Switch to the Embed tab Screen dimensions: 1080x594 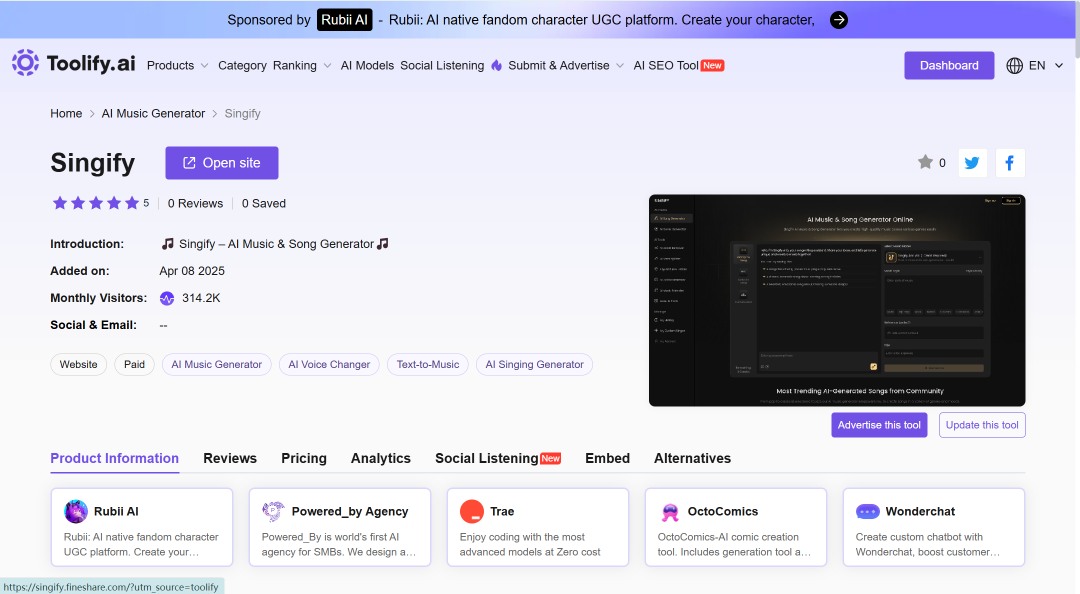point(608,458)
